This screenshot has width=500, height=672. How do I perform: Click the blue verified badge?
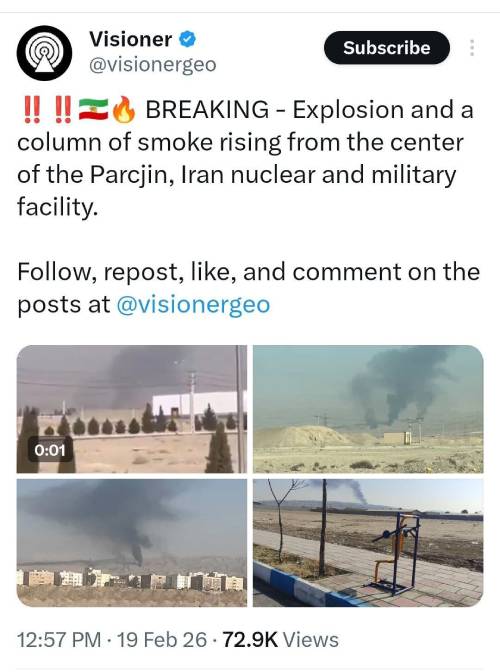(187, 39)
